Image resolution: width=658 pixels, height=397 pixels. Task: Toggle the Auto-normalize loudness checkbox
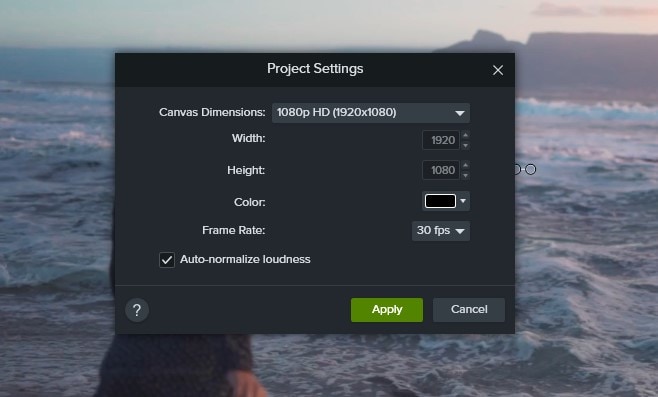pos(167,260)
